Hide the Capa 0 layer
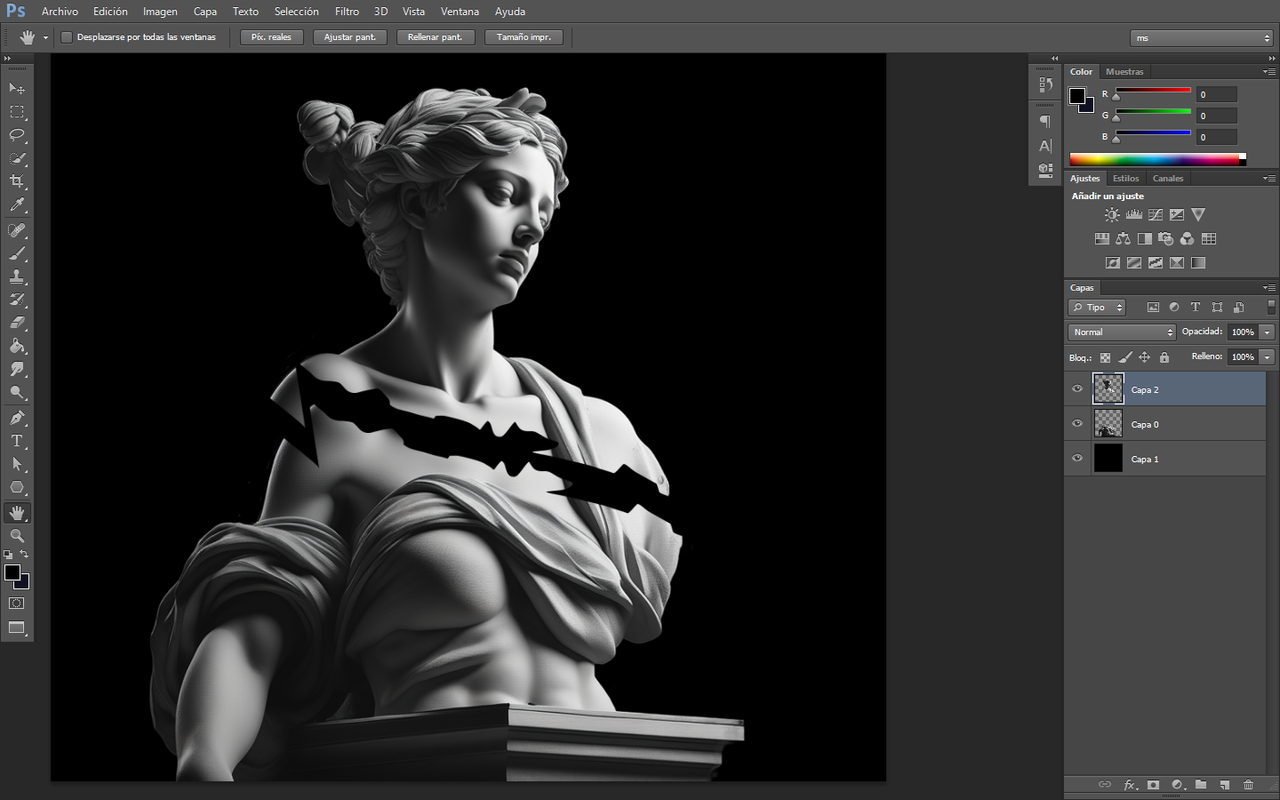The image size is (1280, 800). 1077,424
